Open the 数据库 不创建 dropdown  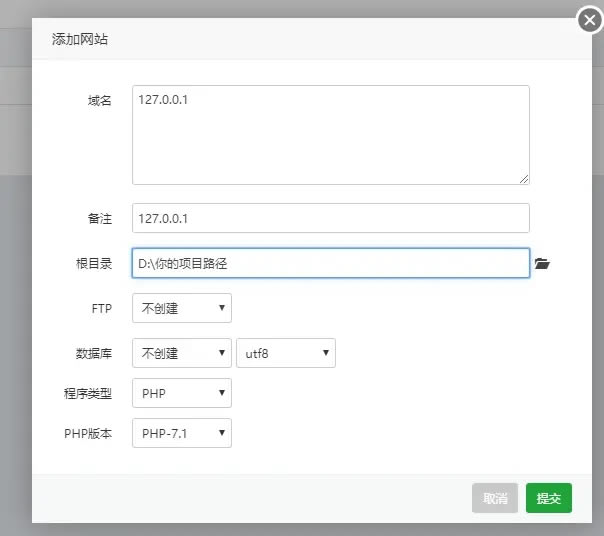[x=182, y=353]
